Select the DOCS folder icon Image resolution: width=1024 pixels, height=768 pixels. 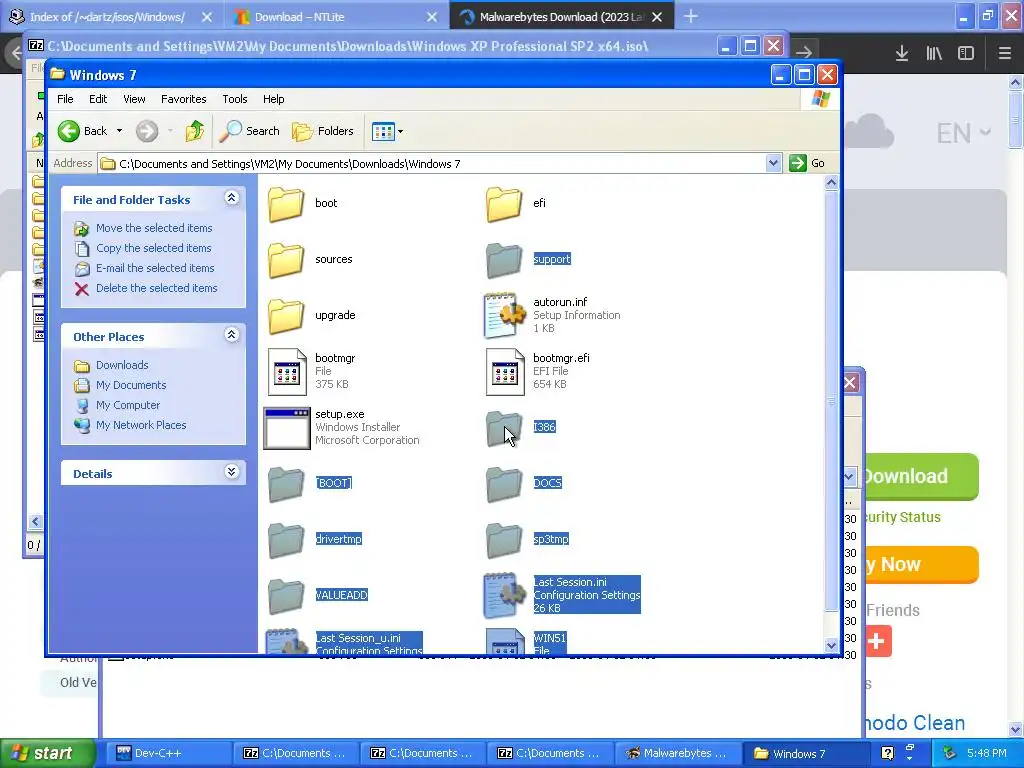tap(504, 484)
